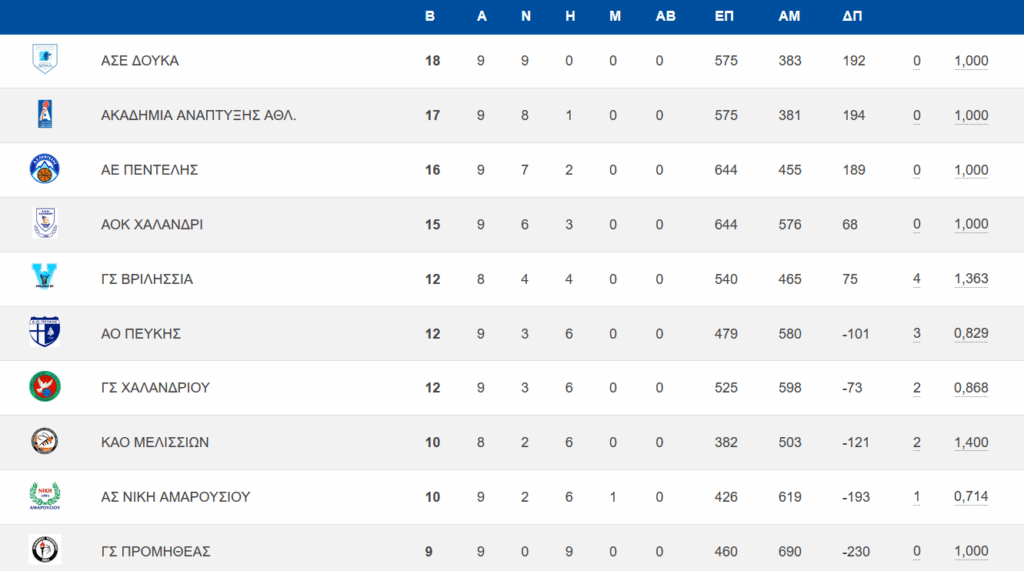1024x571 pixels.
Task: Click the ΓΣ ΠΡΟΜΗΘΕΑΣ black circle logo
Action: 45,549
